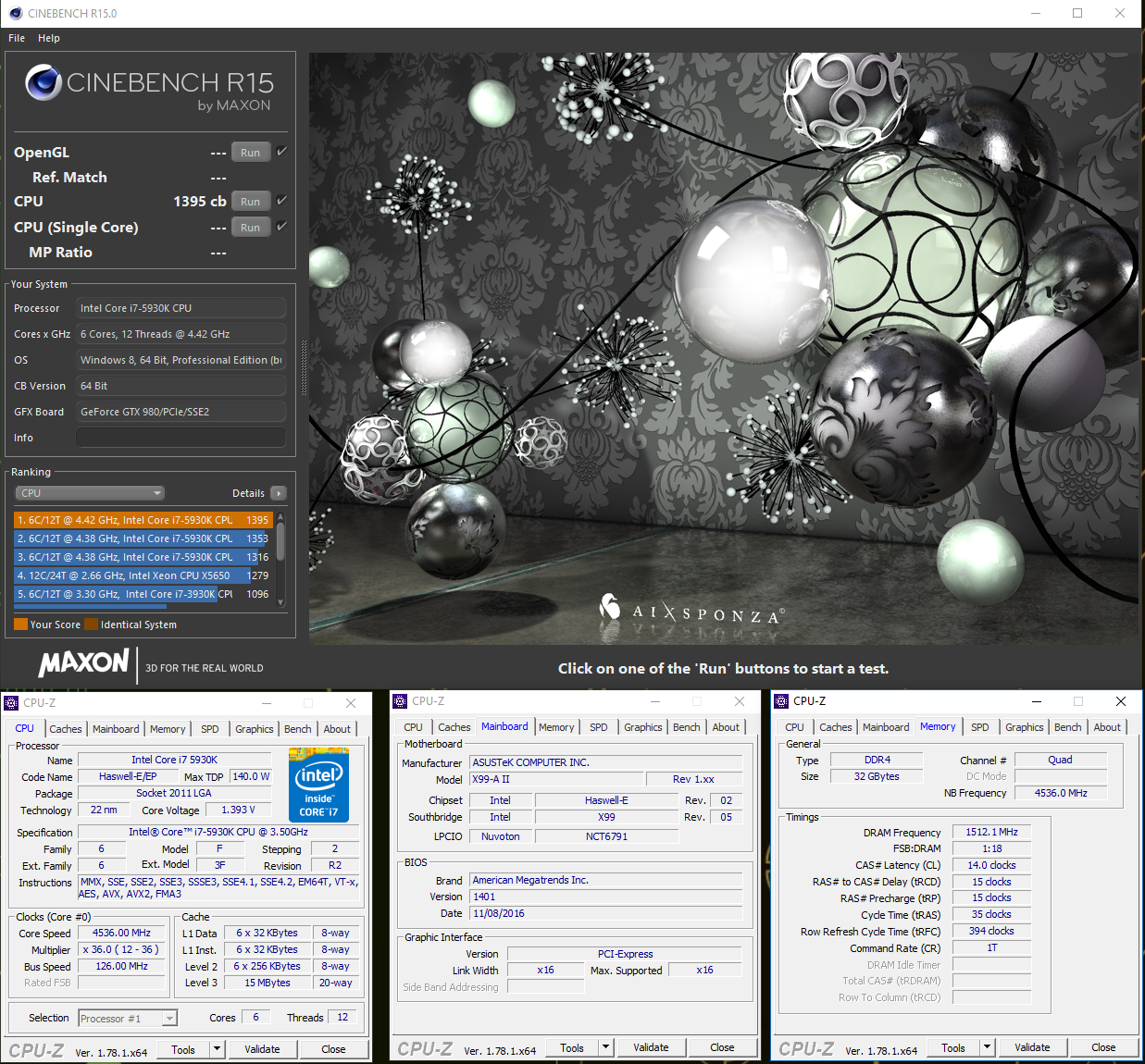1145x1064 pixels.
Task: Click the CPU score 1395 cb value
Action: point(200,201)
